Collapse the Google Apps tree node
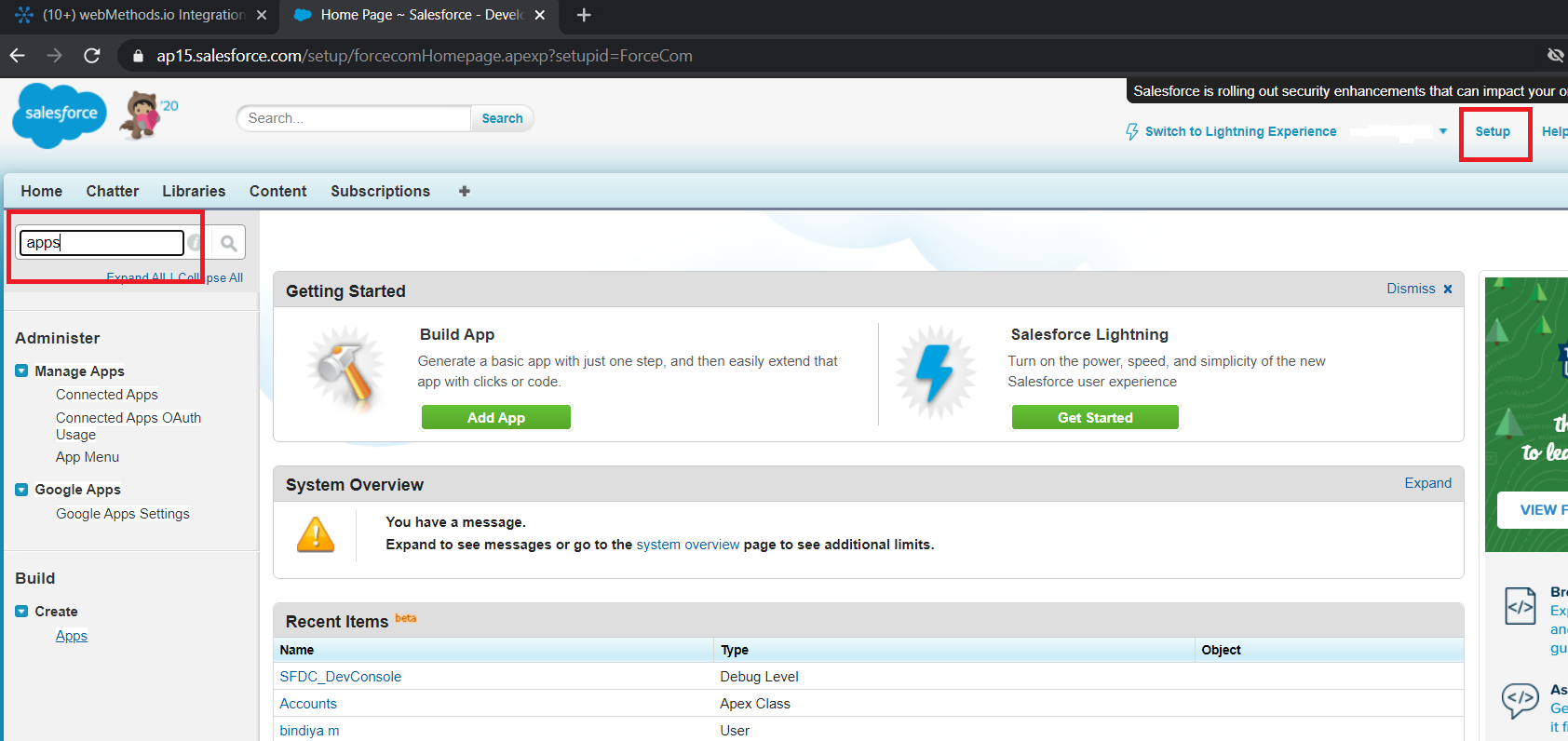This screenshot has width=1568, height=741. pyautogui.click(x=21, y=490)
